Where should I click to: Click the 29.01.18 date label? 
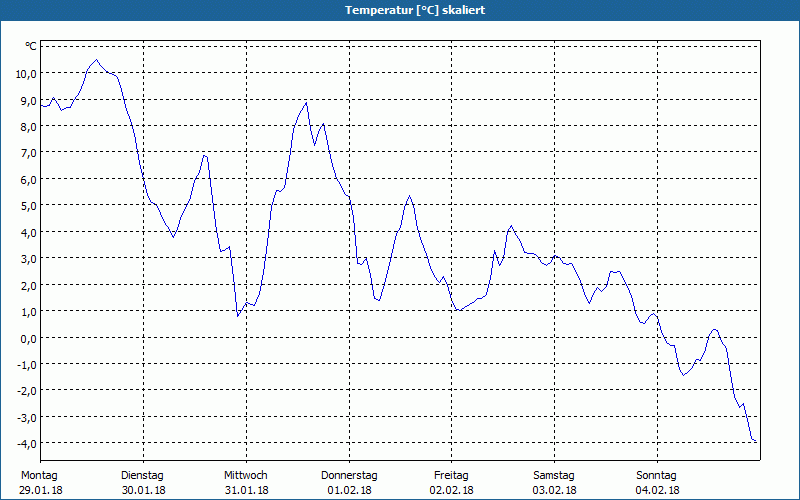[41, 490]
